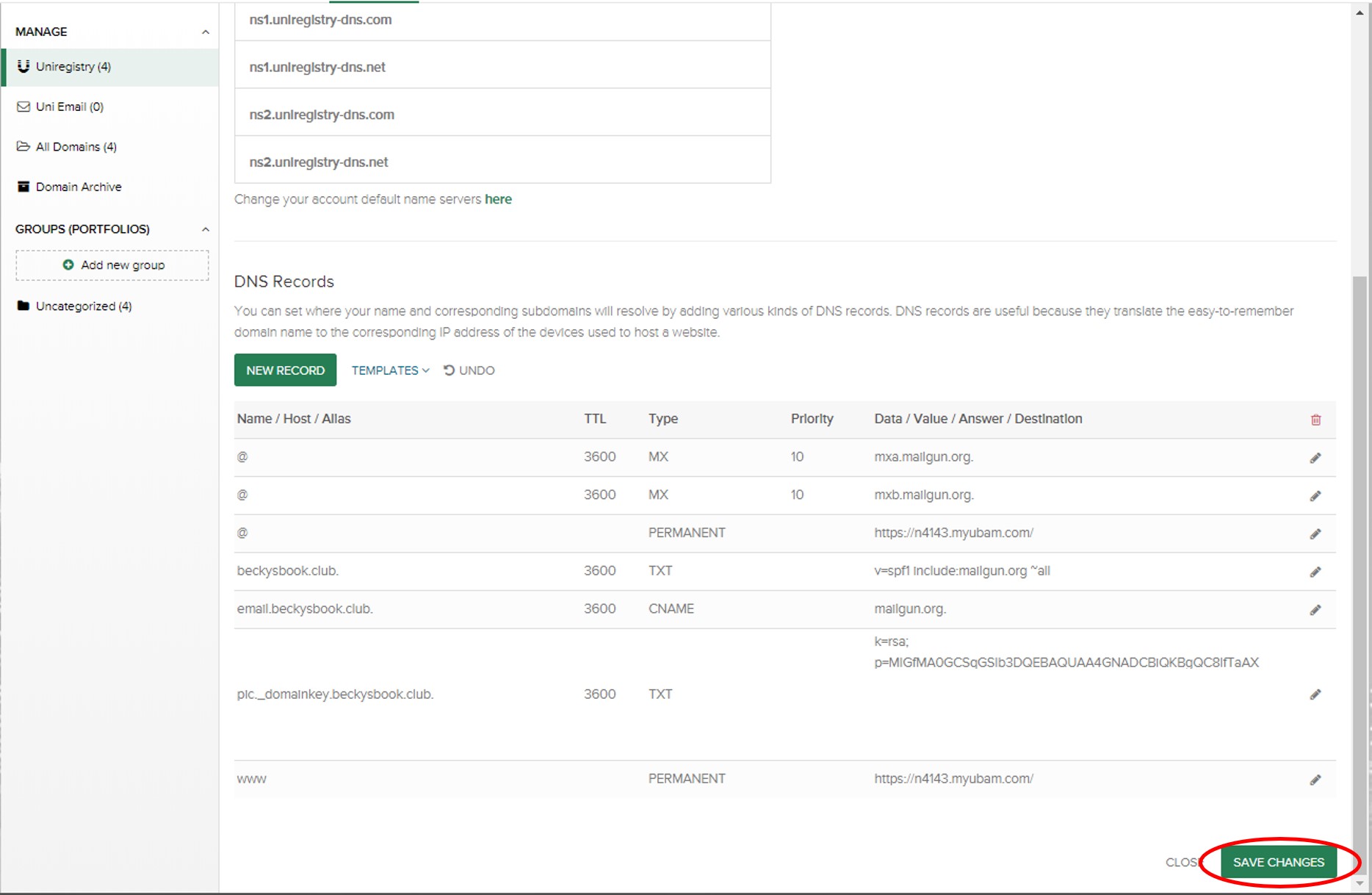
Task: Click the plus icon beside Add new group
Action: (x=68, y=265)
